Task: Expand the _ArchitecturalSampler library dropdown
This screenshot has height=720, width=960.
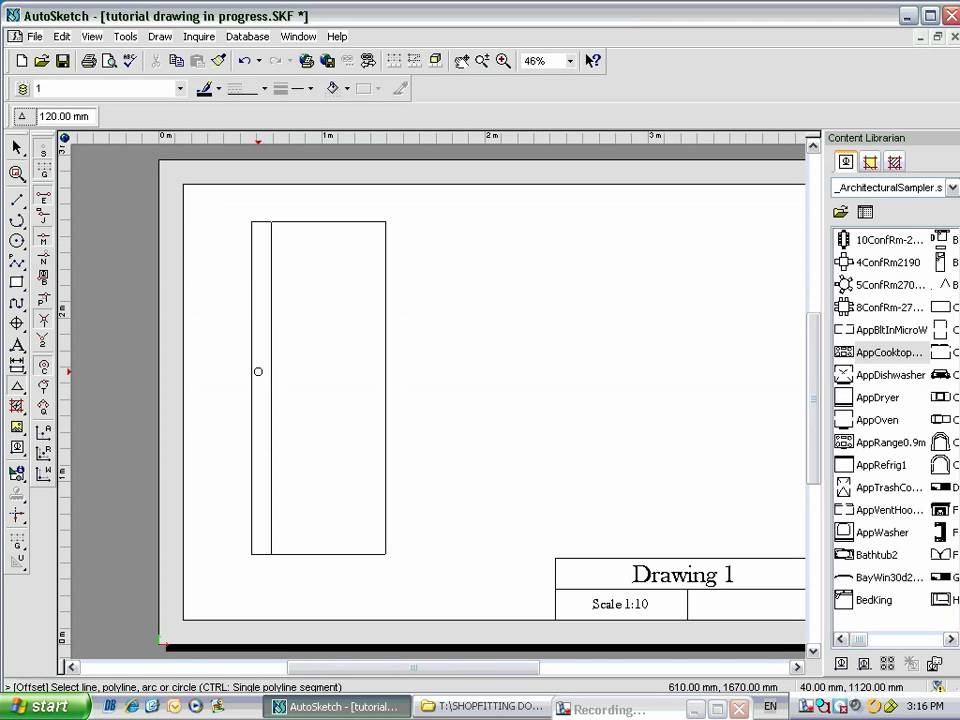Action: [952, 187]
